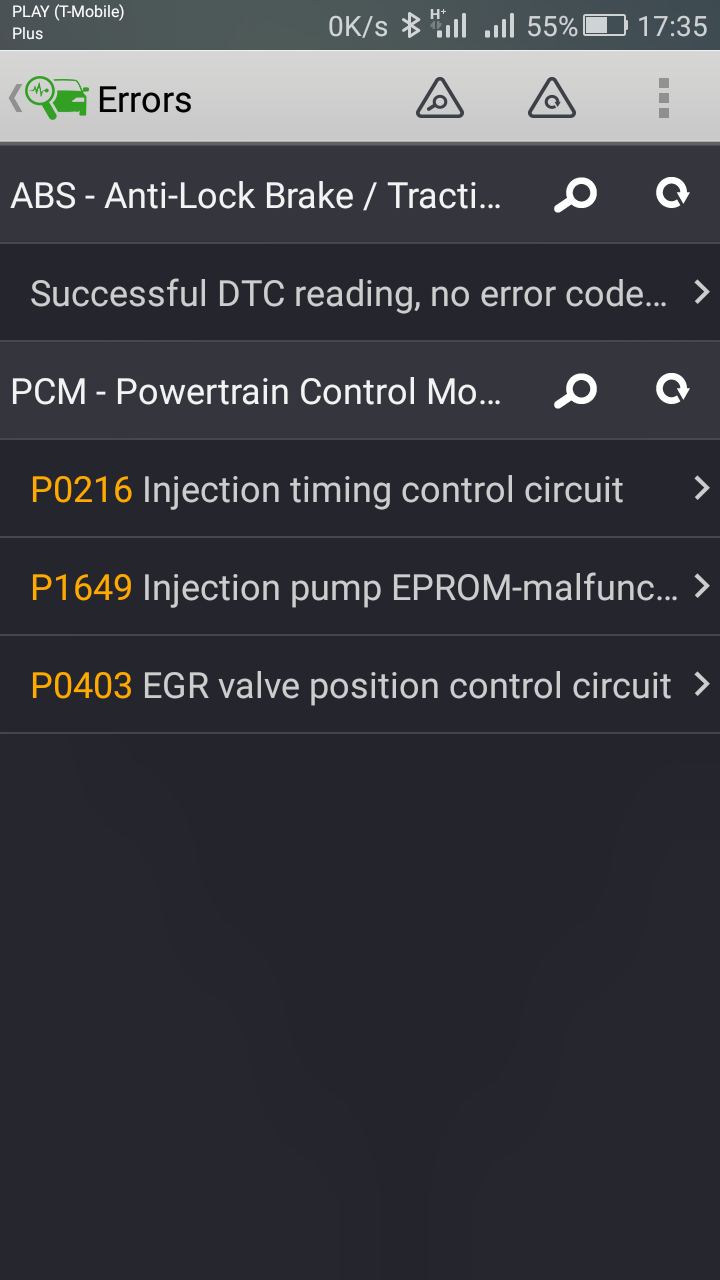720x1280 pixels.
Task: Tap the refresh arrow icon in the ABS row
Action: point(672,194)
